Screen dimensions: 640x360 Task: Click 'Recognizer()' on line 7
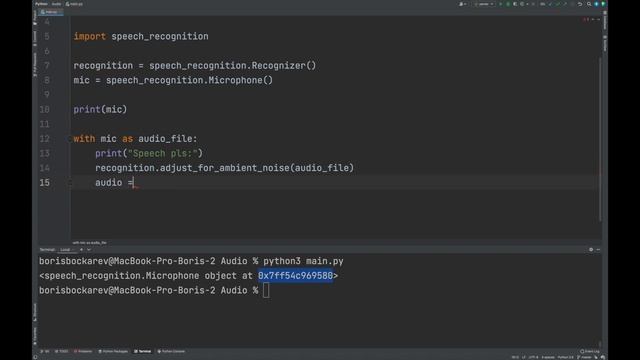click(284, 66)
